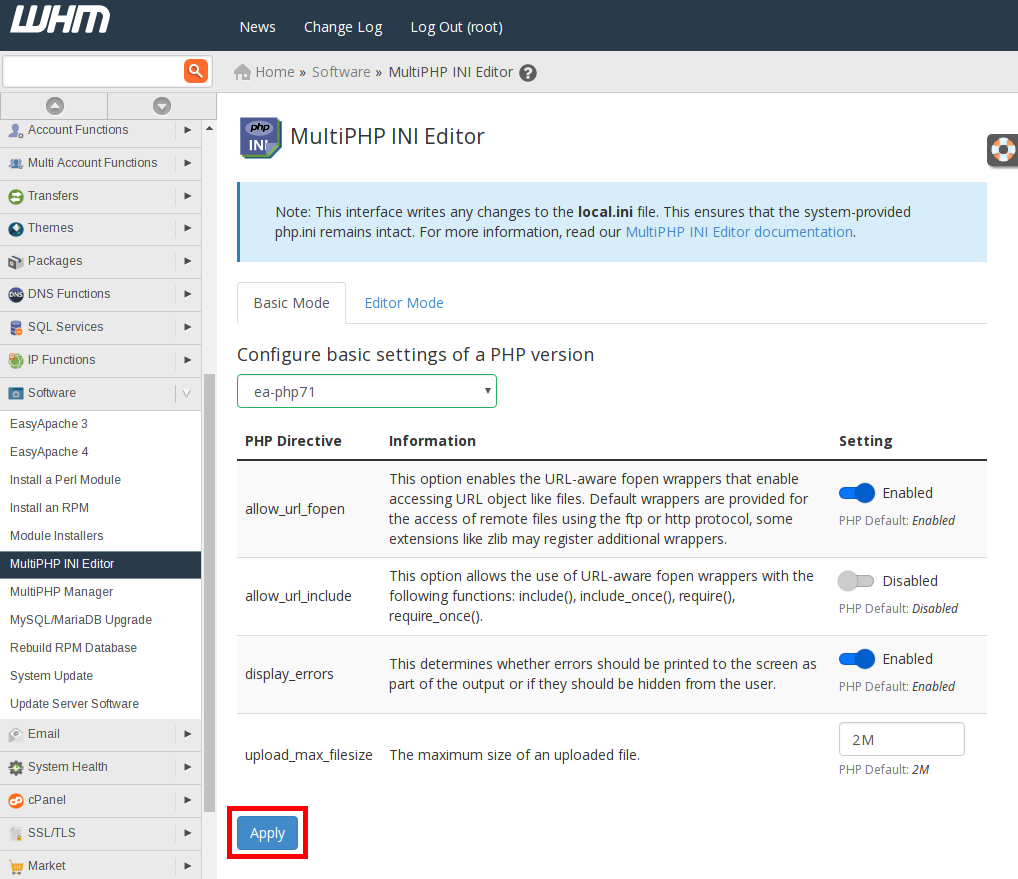This screenshot has height=879, width=1018.
Task: Click the System Health gear icon
Action: point(16,768)
